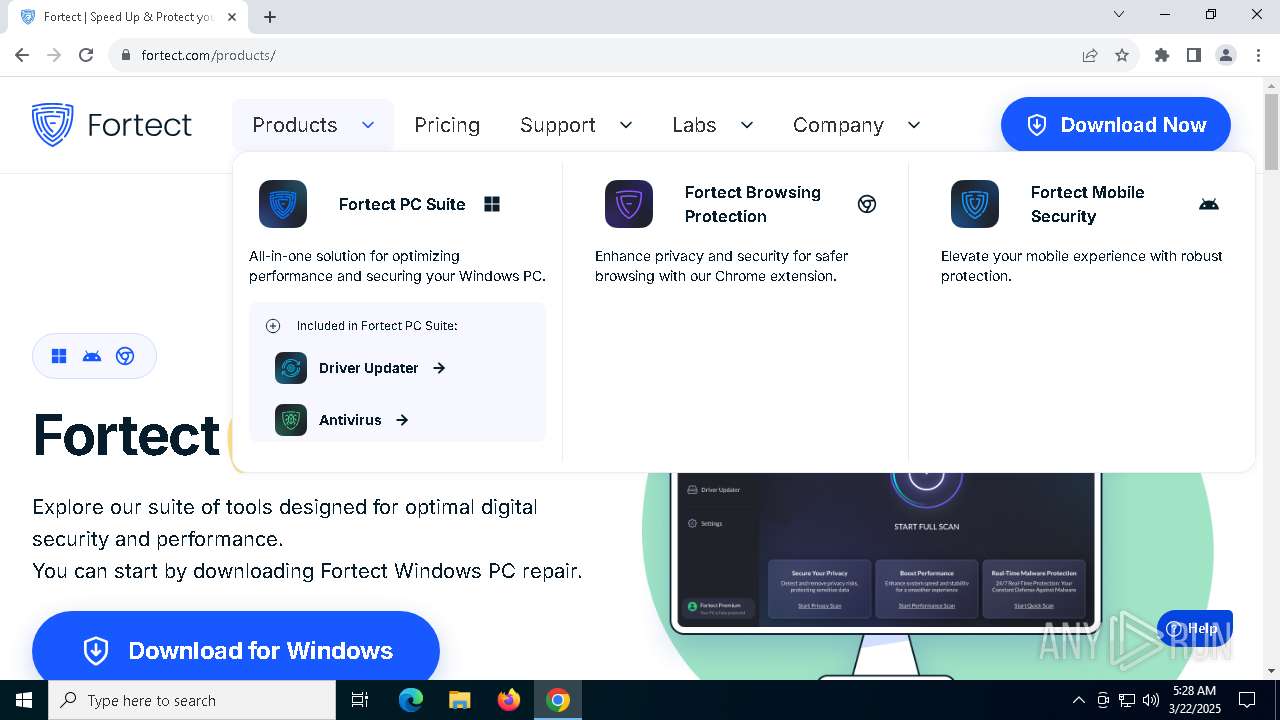This screenshot has width=1280, height=720.
Task: Open Microsoft Edge from the taskbar
Action: pos(411,700)
